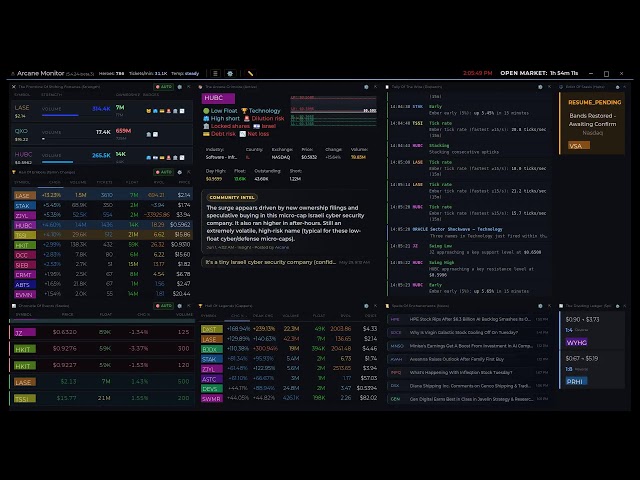Image resolution: width=640 pixels, height=480 pixels.
Task: Open gear settings of the top change scanner panel
Action: click(x=180, y=172)
